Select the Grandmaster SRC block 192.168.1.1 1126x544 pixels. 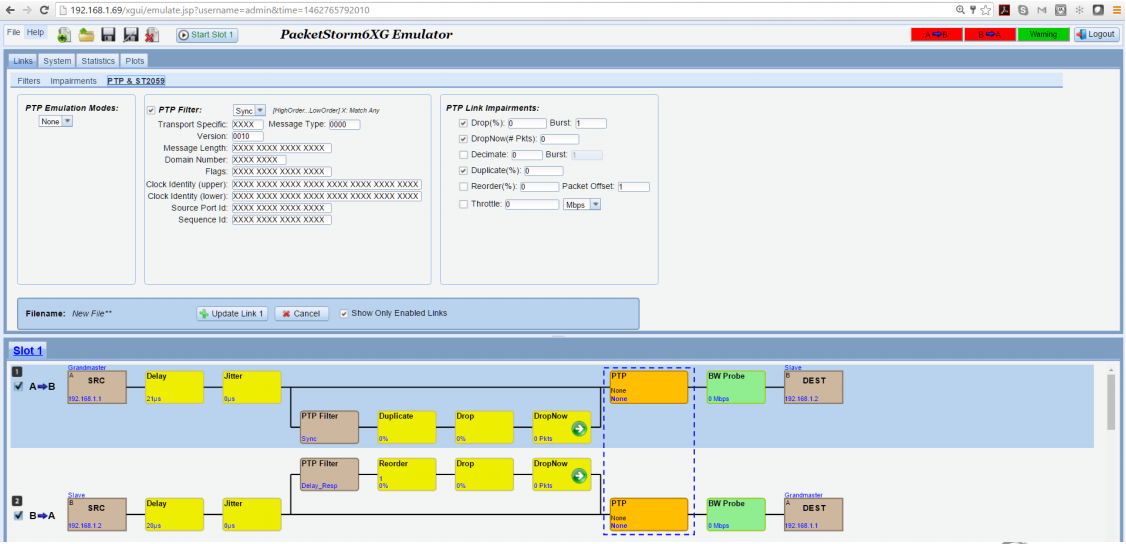[x=97, y=387]
